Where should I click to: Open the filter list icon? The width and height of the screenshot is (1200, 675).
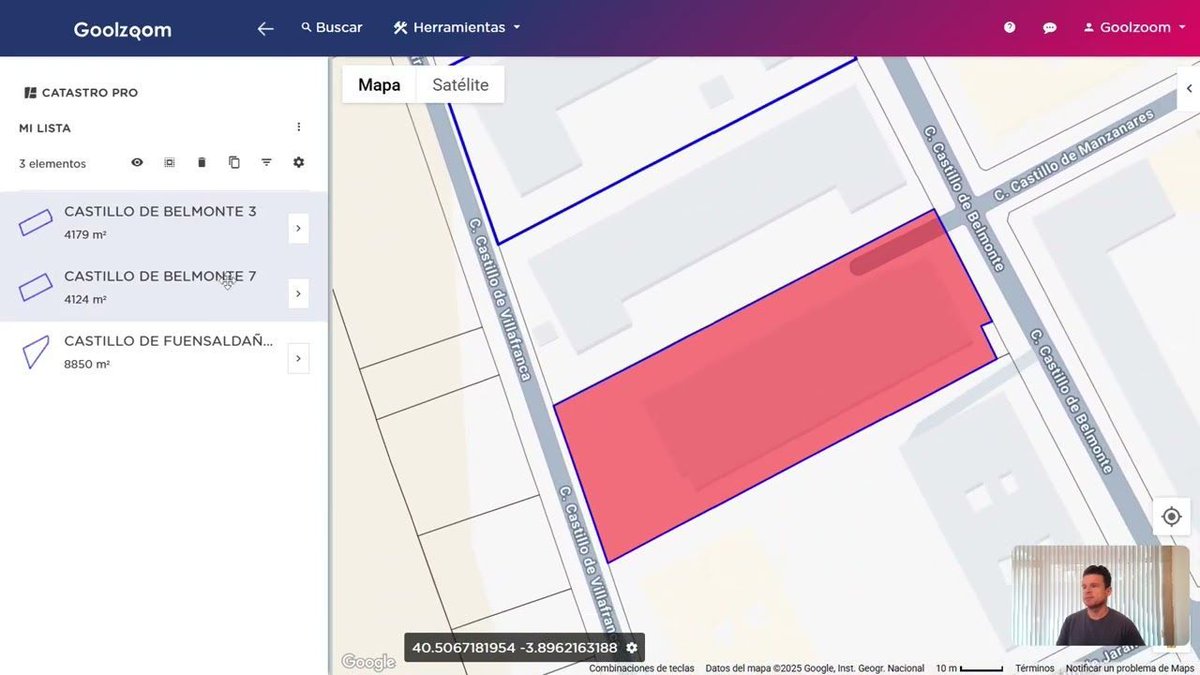click(x=266, y=162)
